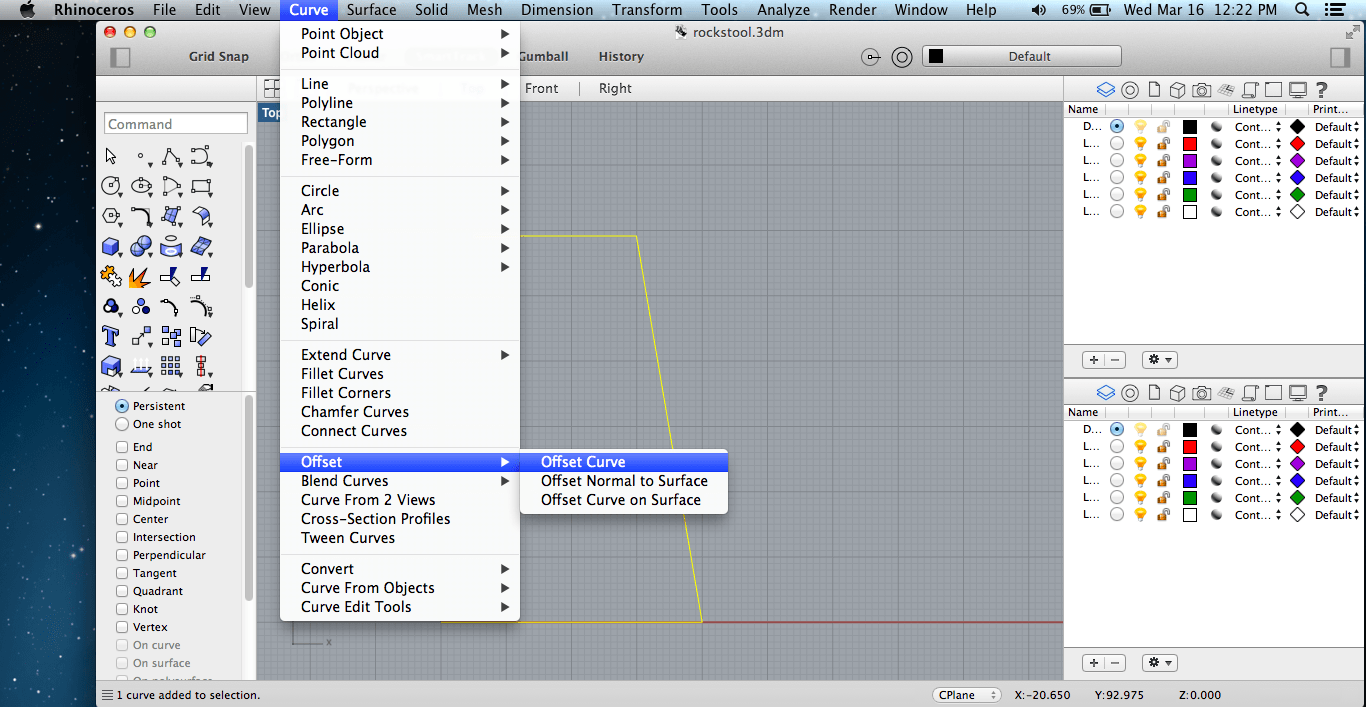
Task: Change blue layer print width in upper panel
Action: pos(1337,178)
